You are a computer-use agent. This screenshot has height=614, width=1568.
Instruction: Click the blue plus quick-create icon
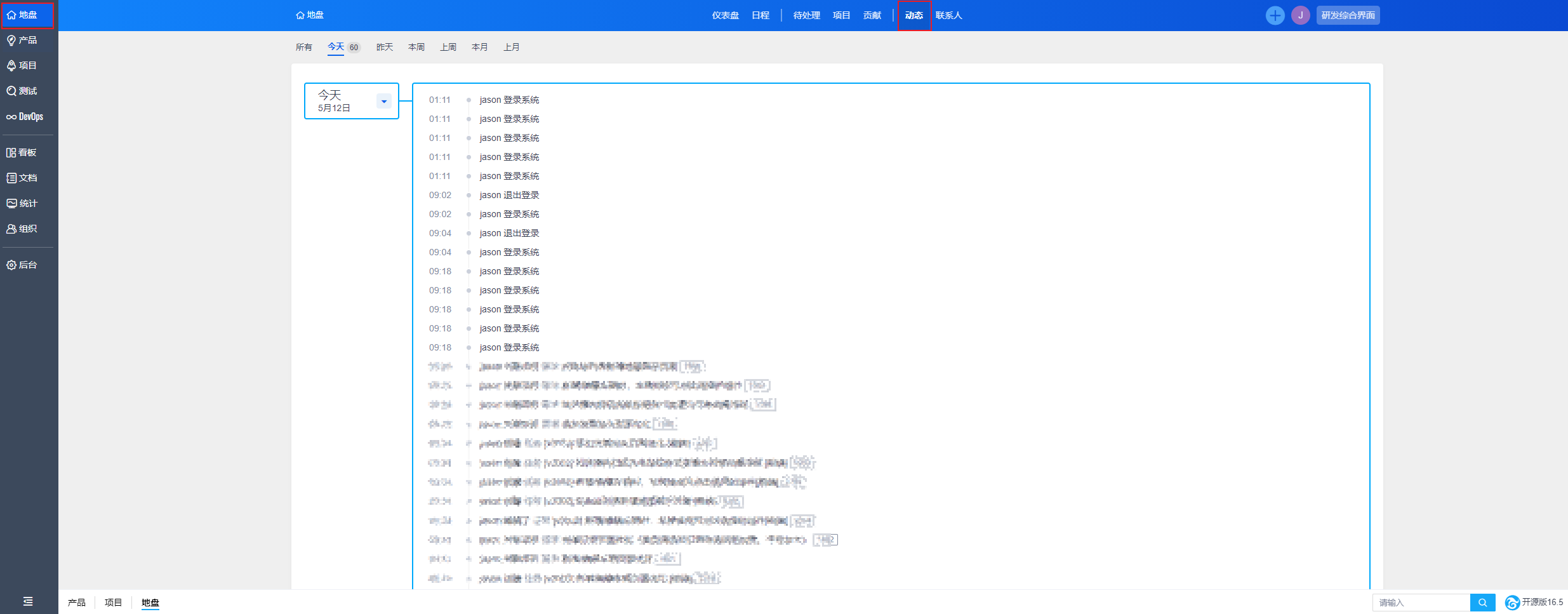[1274, 15]
